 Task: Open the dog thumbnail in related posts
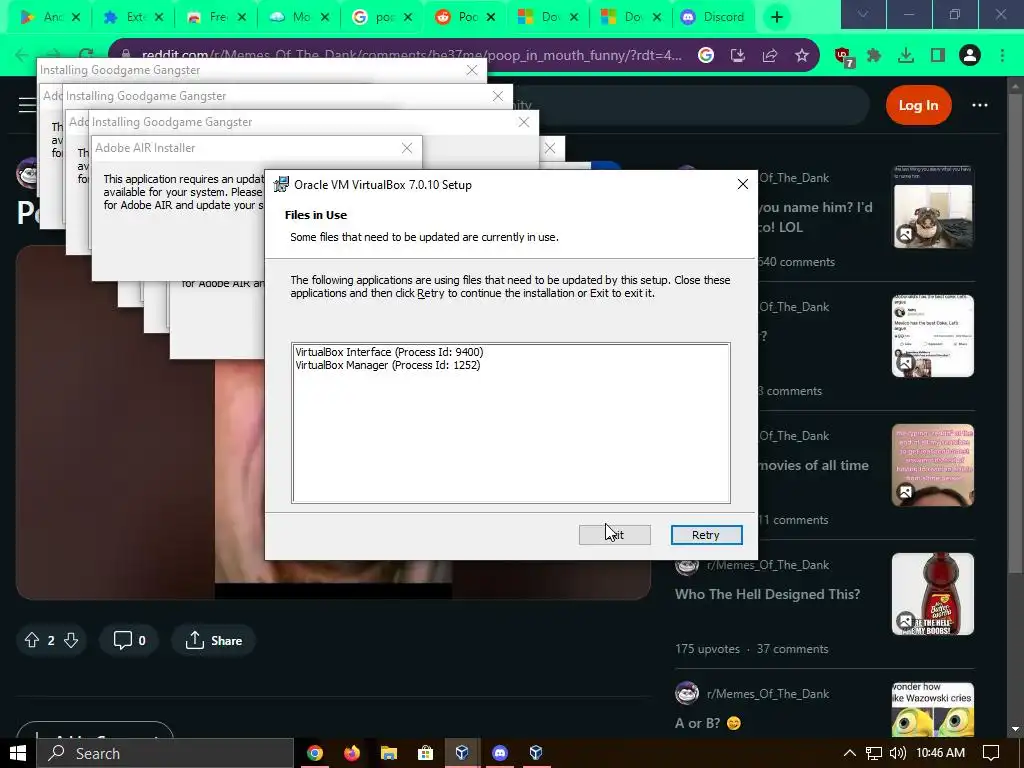(x=933, y=207)
